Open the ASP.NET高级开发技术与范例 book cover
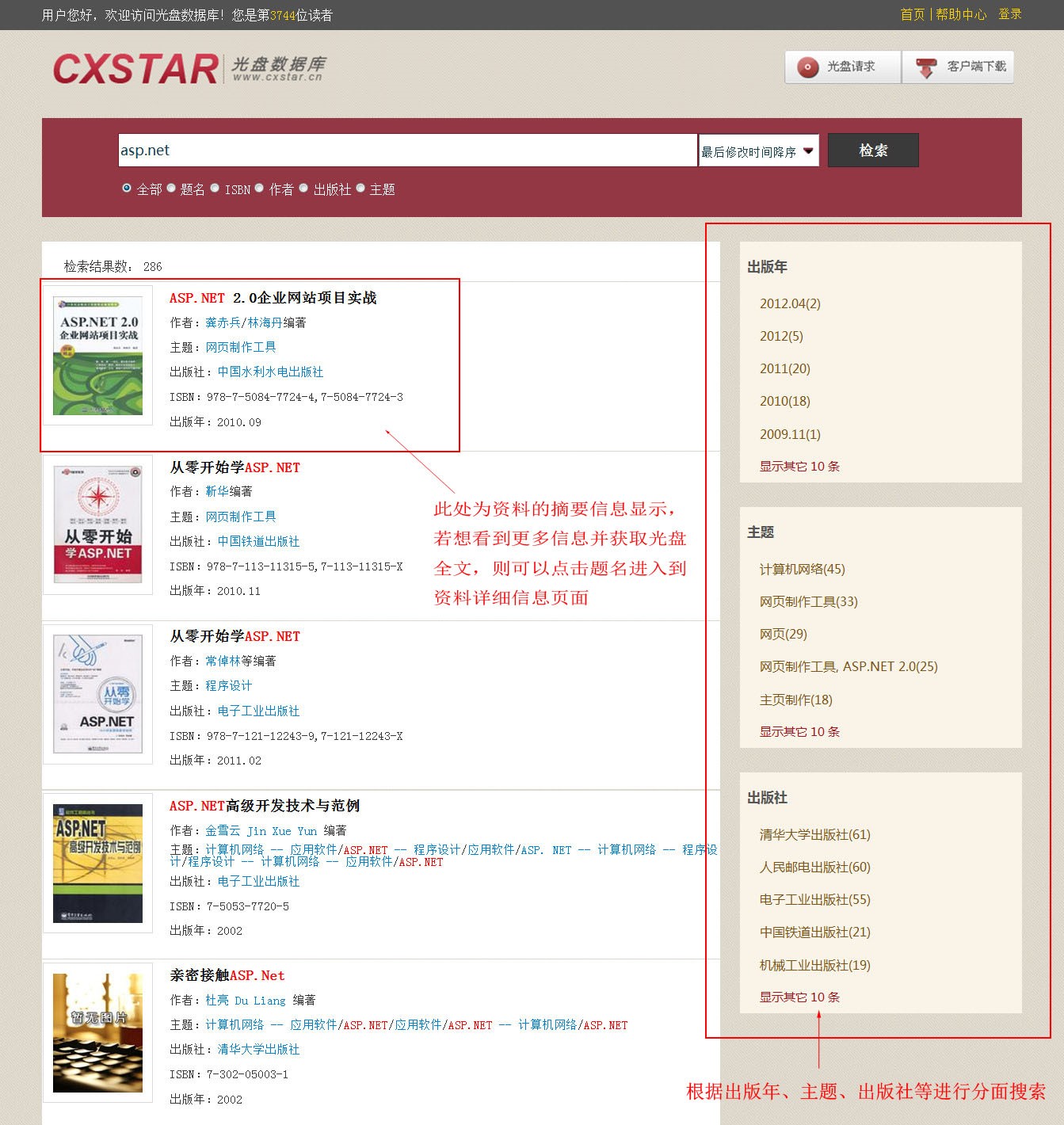 click(97, 863)
